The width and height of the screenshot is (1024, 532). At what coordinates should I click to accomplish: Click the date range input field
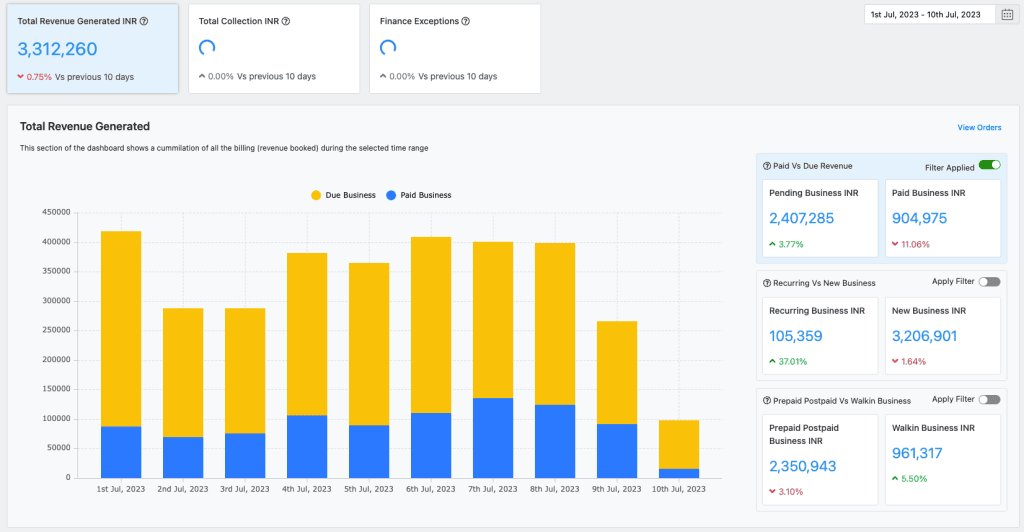point(929,14)
